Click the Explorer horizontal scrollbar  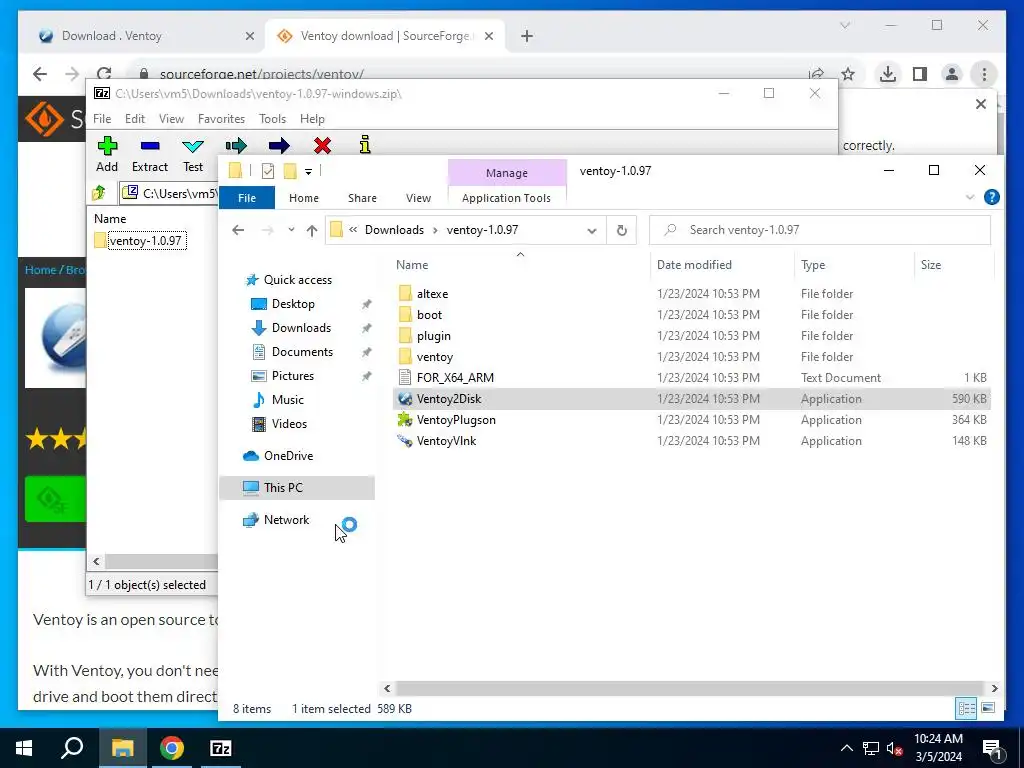point(690,688)
